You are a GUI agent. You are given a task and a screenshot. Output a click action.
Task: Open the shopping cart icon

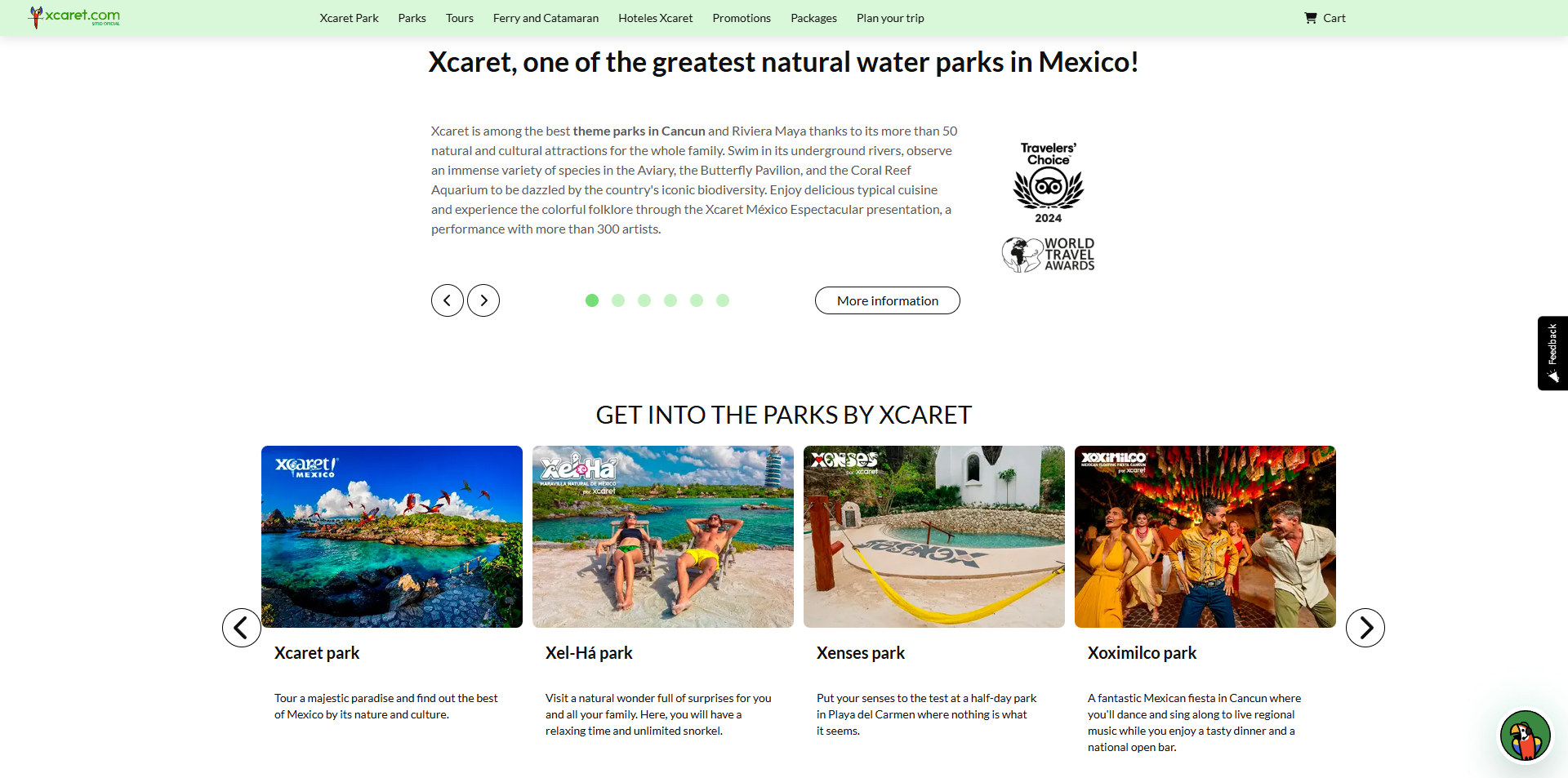[x=1311, y=18]
